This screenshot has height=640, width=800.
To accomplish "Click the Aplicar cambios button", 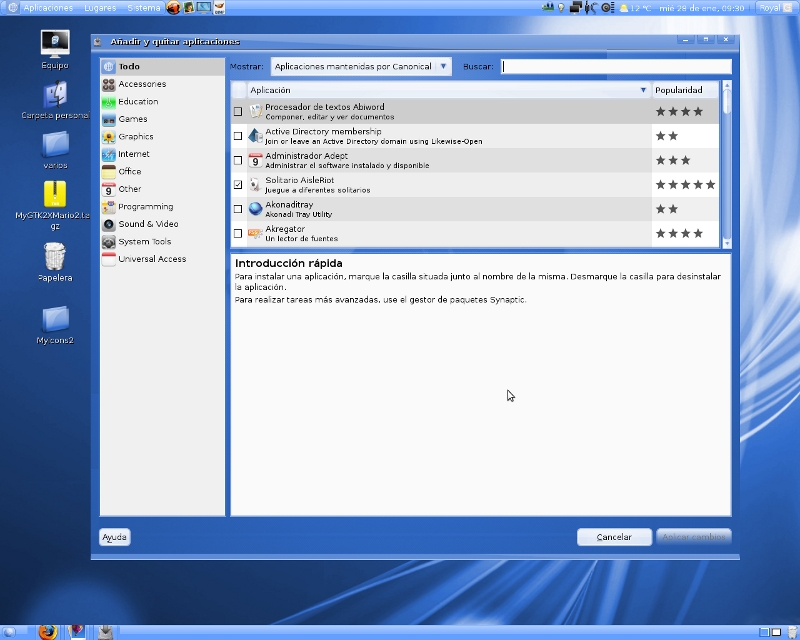I will point(694,537).
